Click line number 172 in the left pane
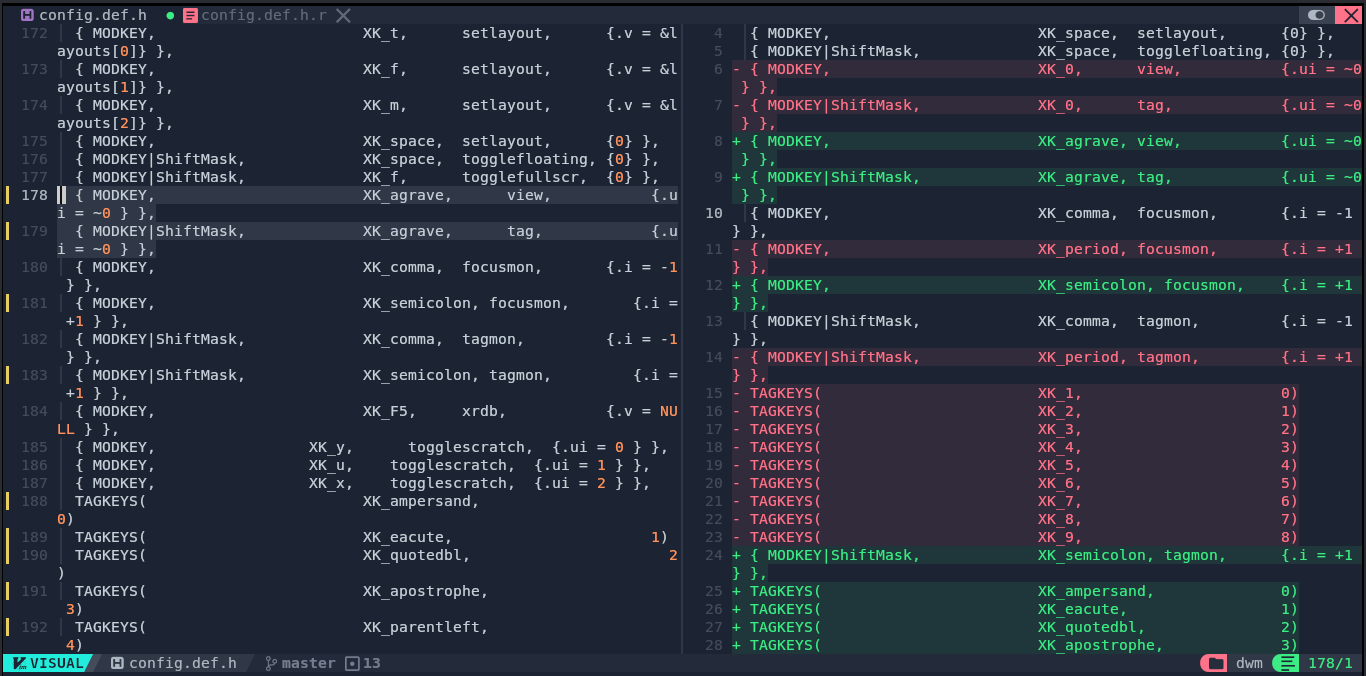 (x=34, y=33)
